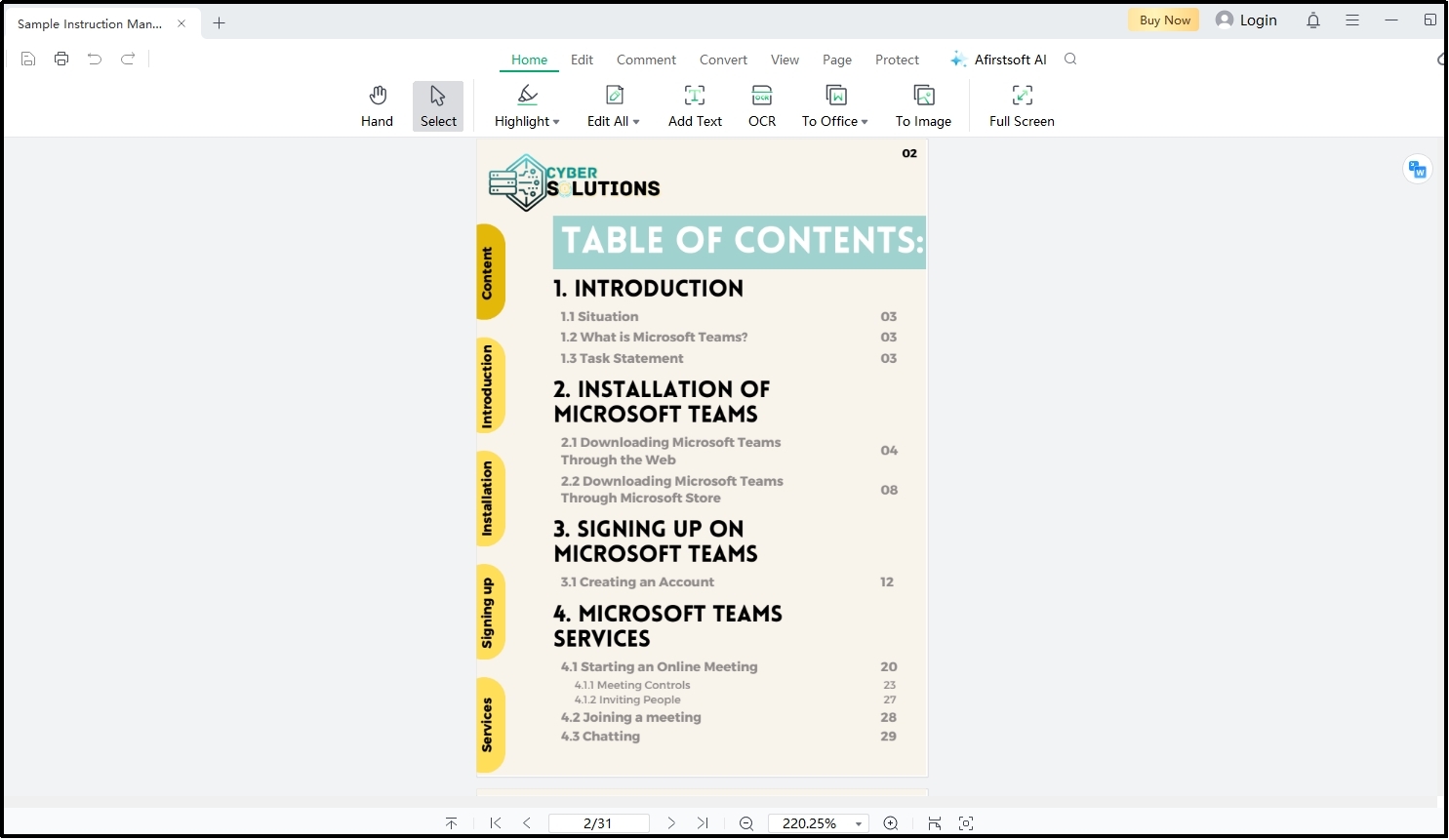Click the '3.1 Creating an Account' entry
Image resolution: width=1449 pixels, height=840 pixels.
(x=637, y=582)
